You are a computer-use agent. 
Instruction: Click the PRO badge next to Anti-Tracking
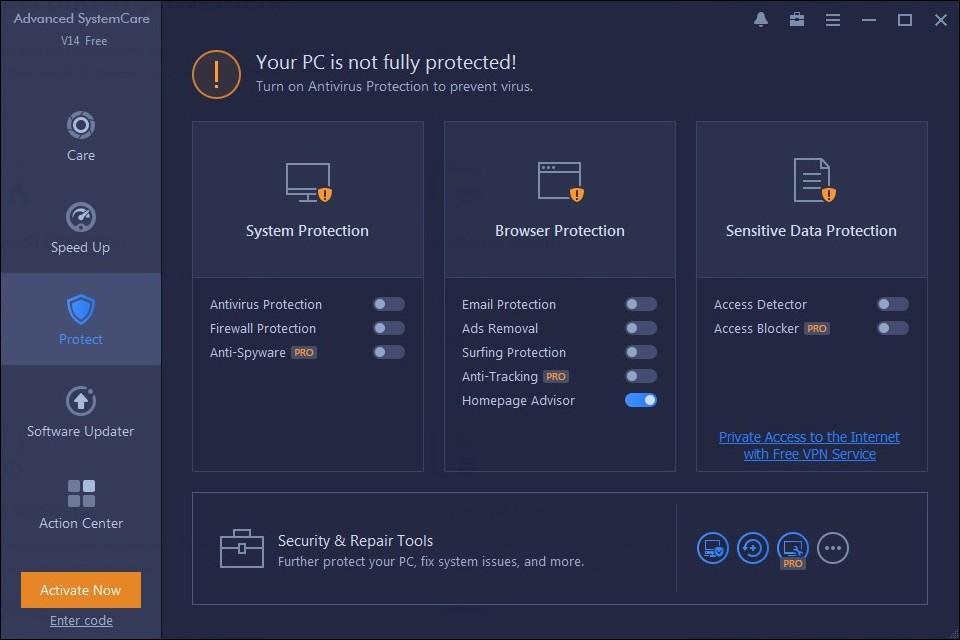(x=556, y=377)
